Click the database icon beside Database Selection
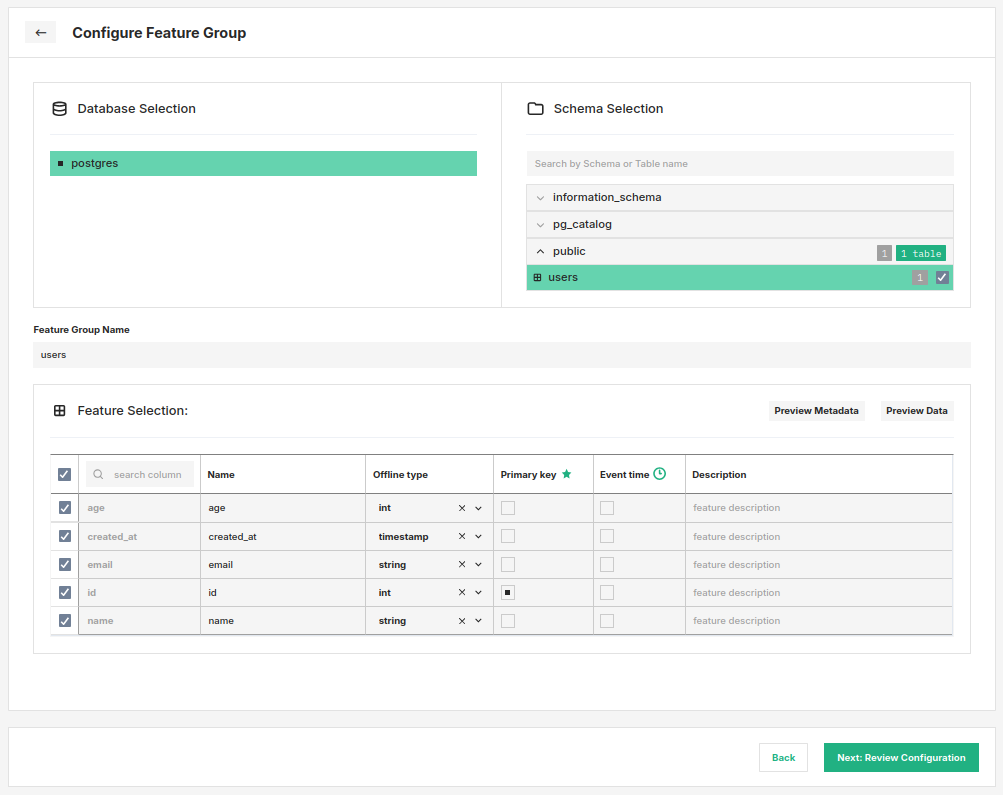The height and width of the screenshot is (795, 1003). [x=60, y=108]
